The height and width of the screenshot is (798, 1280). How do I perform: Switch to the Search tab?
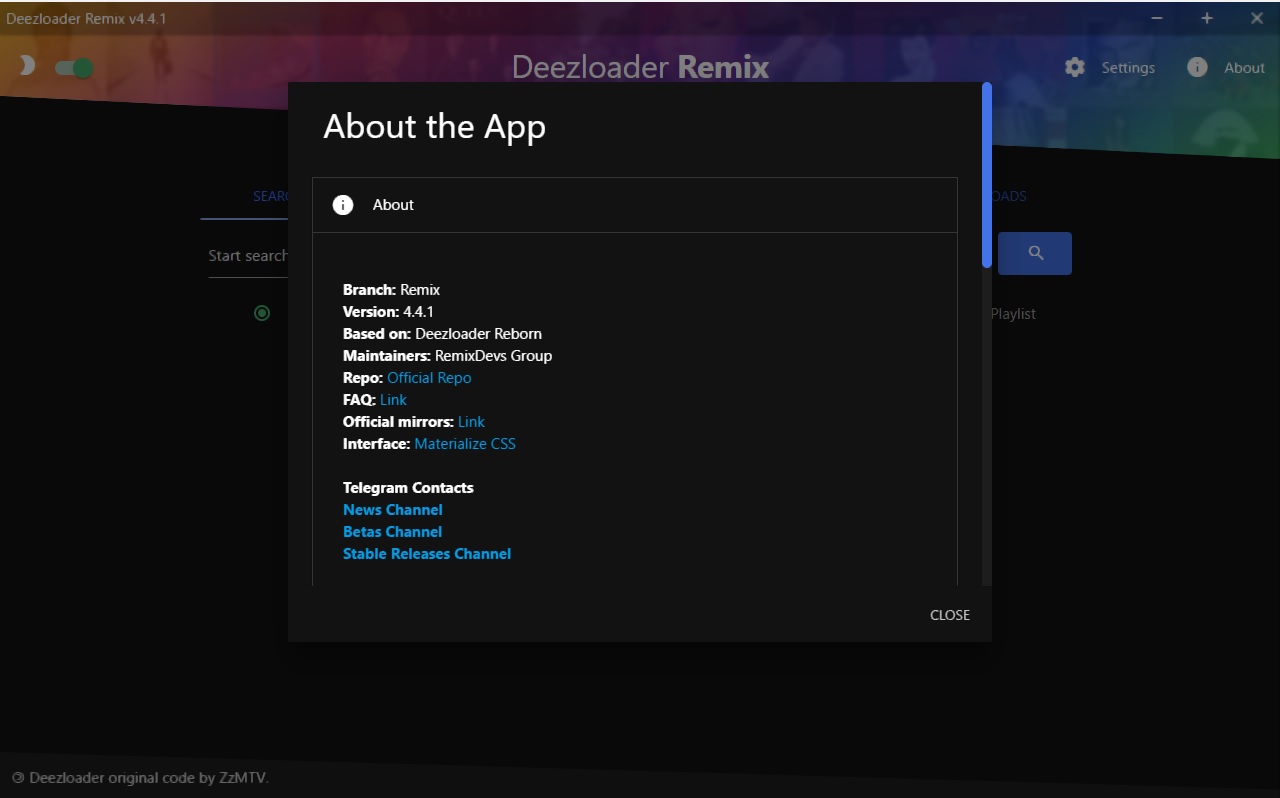[x=270, y=196]
